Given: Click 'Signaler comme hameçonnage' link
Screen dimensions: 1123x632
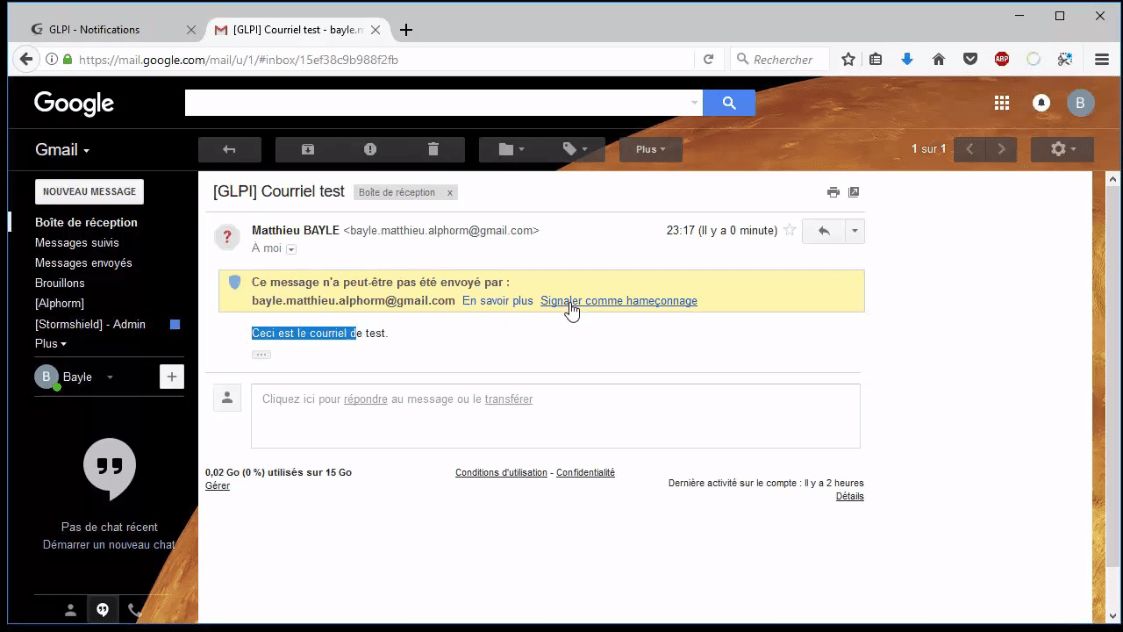Looking at the screenshot, I should [x=619, y=301].
